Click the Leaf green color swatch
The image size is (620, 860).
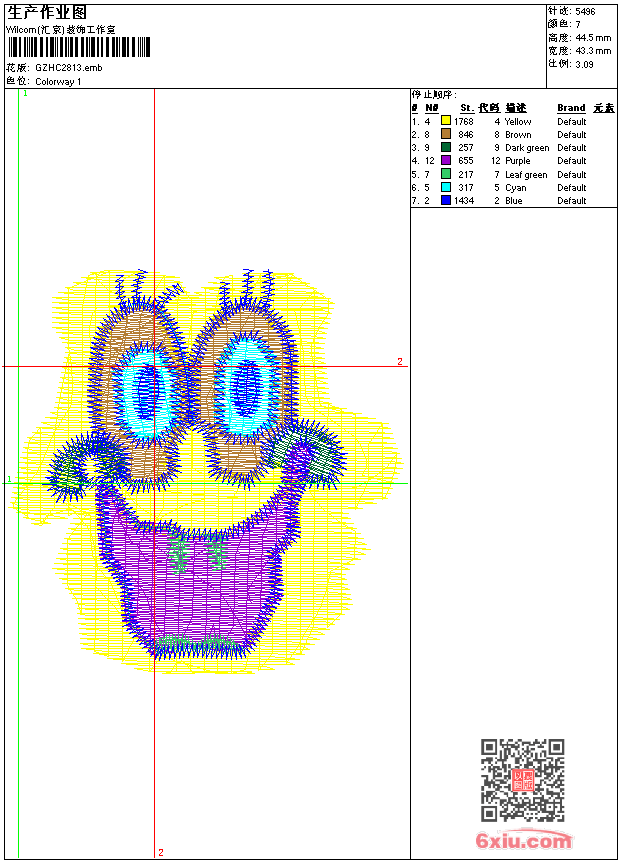click(x=446, y=174)
